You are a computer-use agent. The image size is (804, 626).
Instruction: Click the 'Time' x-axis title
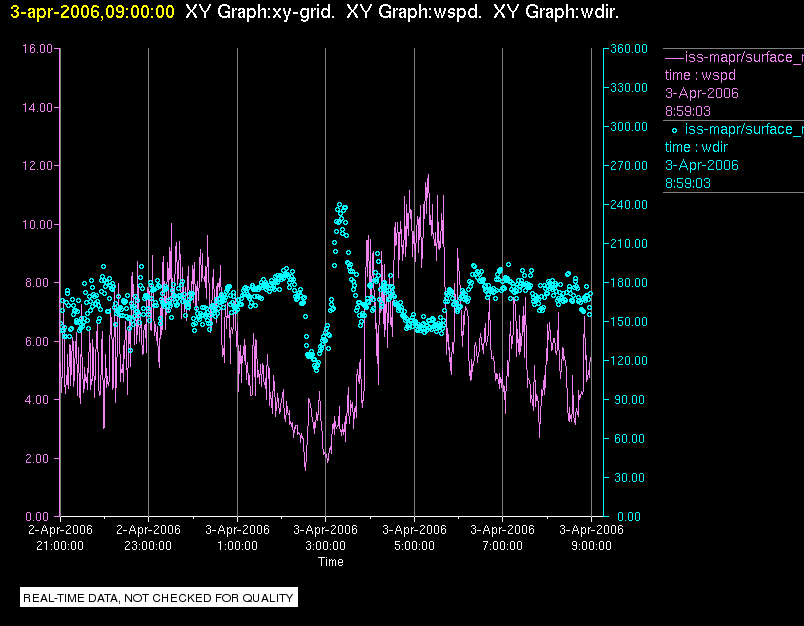[331, 562]
